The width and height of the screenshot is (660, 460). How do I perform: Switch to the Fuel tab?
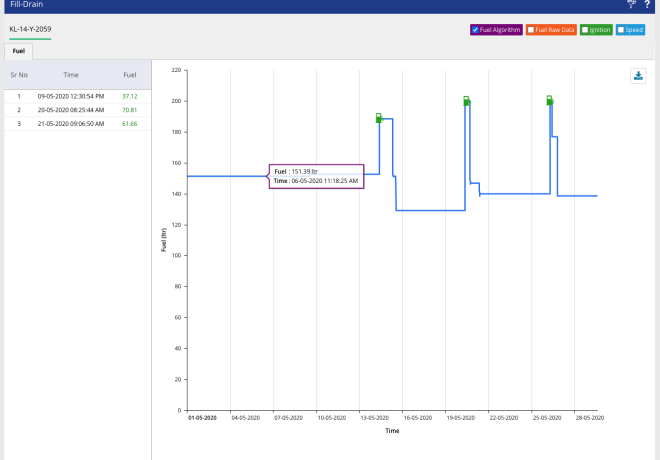pyautogui.click(x=19, y=49)
